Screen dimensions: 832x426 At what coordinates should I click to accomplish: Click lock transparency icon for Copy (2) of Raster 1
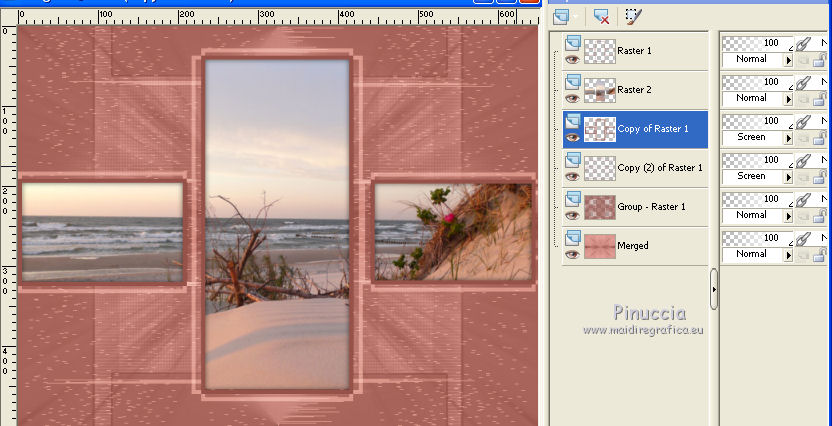coord(820,177)
